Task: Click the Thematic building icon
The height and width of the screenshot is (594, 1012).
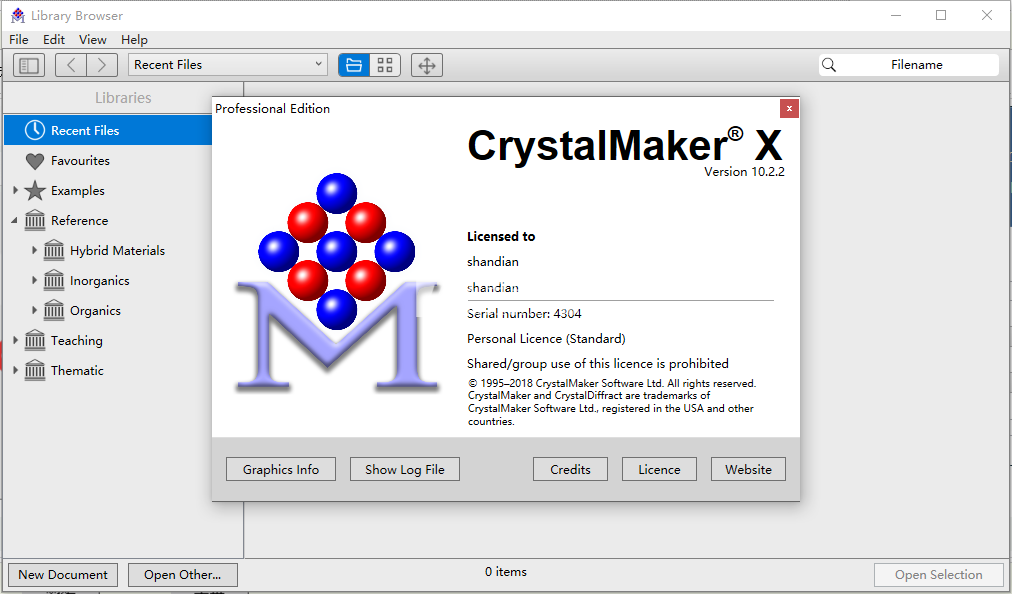Action: [35, 370]
